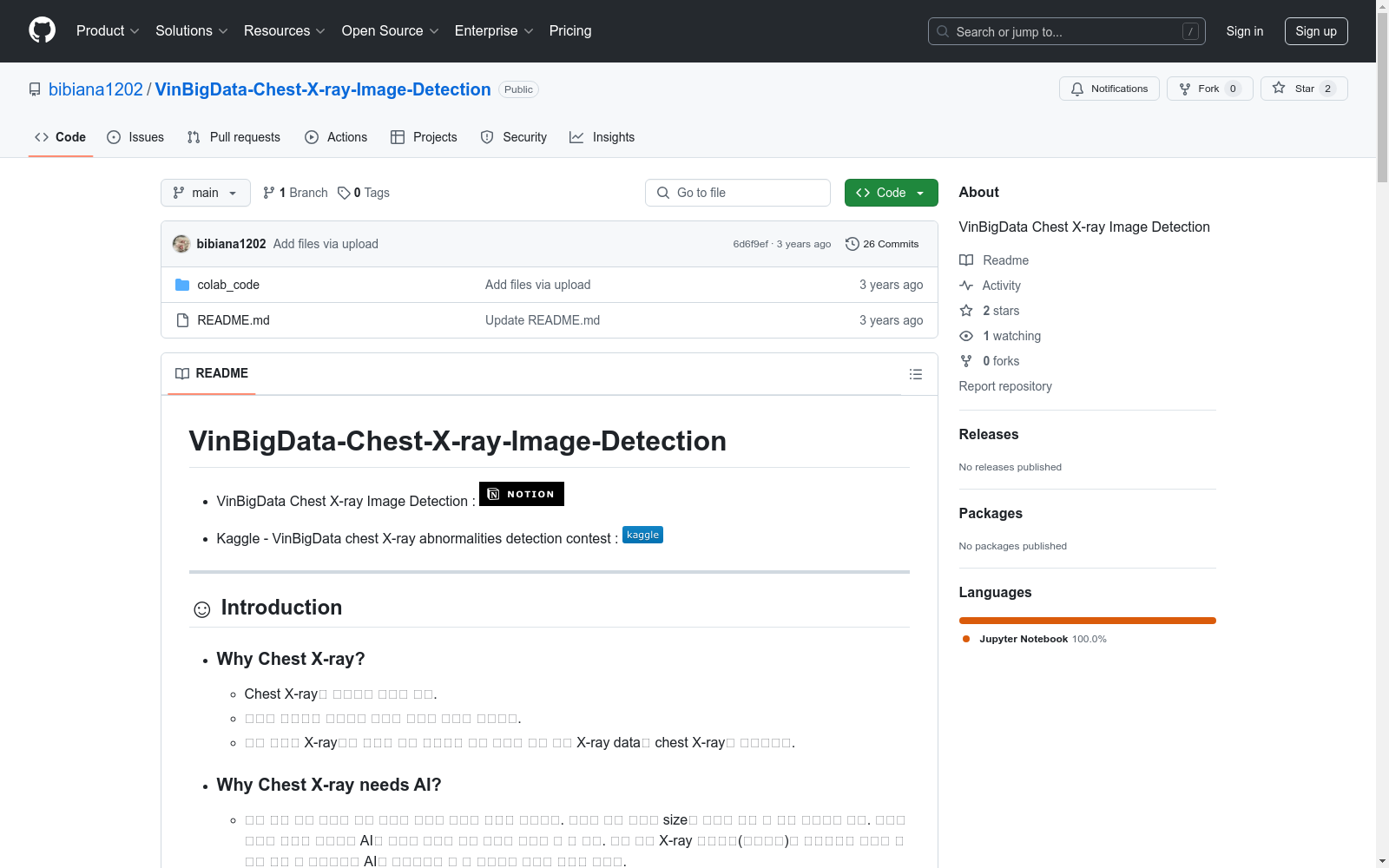
Task: Click the kaggle badge
Action: (642, 535)
